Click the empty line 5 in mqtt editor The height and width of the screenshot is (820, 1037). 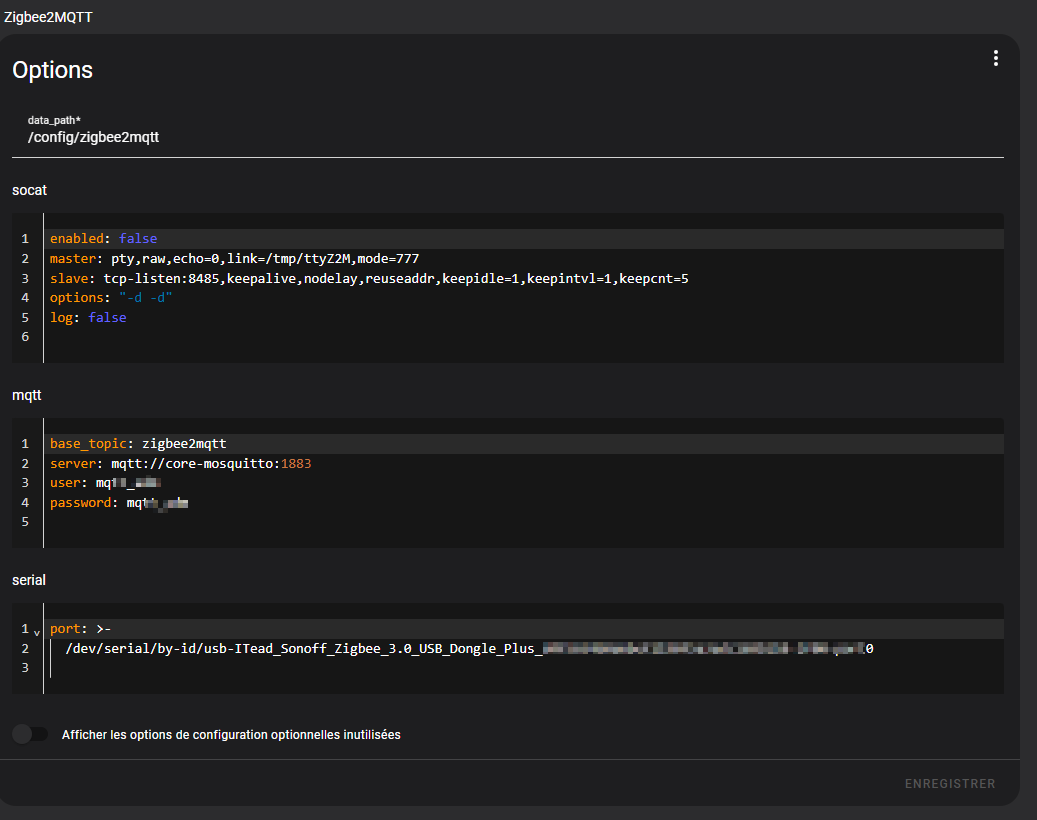pyautogui.click(x=526, y=522)
